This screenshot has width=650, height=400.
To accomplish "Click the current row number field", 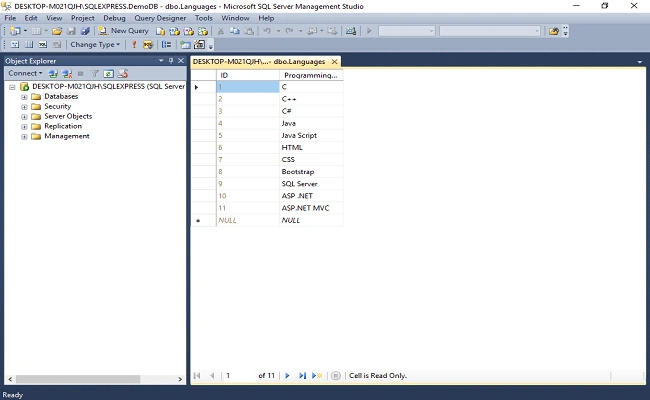I will click(238, 376).
